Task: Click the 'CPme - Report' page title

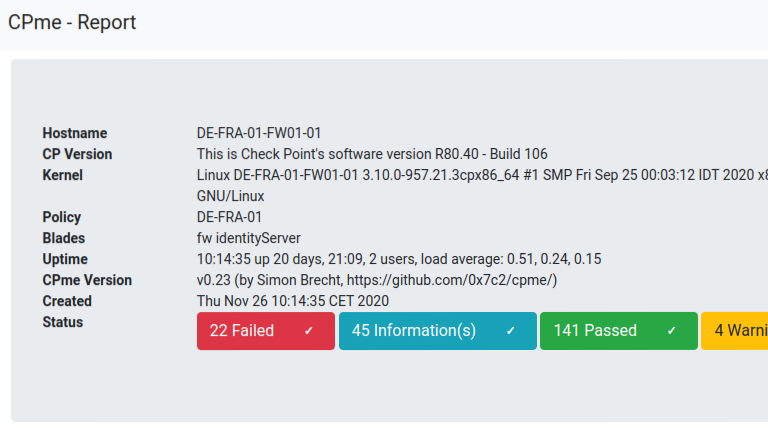Action: click(x=72, y=22)
